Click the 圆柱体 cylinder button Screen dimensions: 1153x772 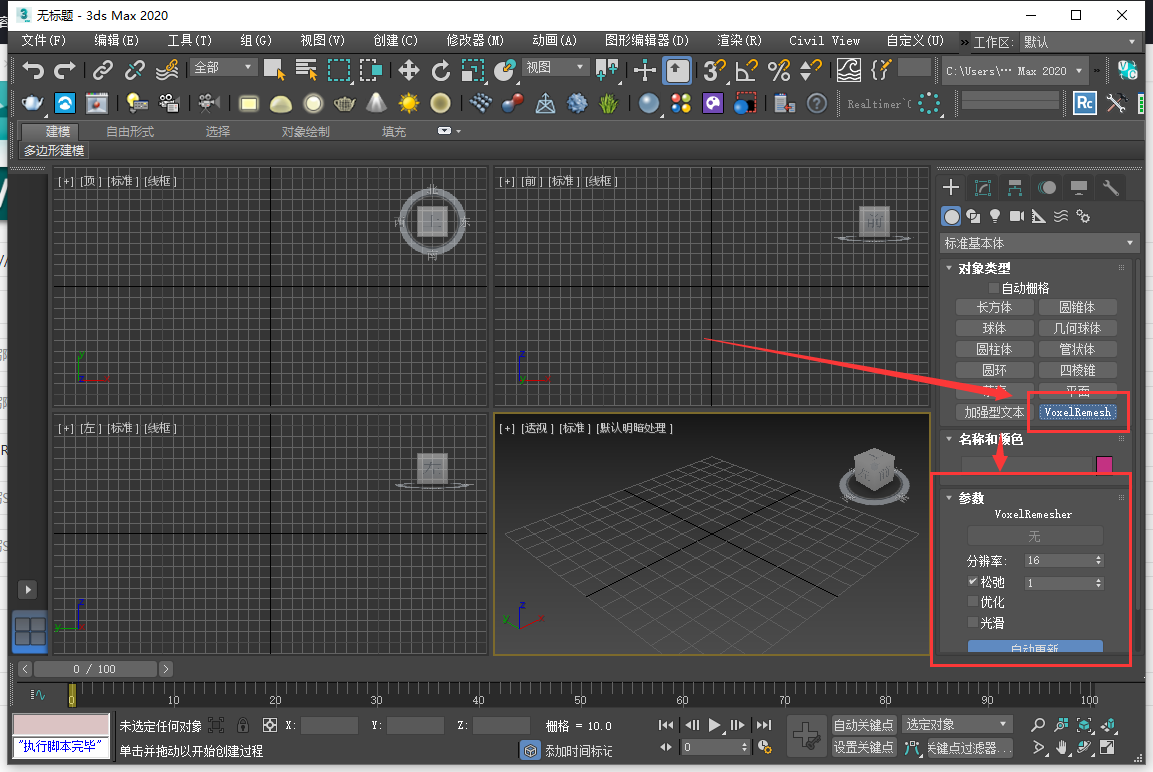pyautogui.click(x=994, y=349)
